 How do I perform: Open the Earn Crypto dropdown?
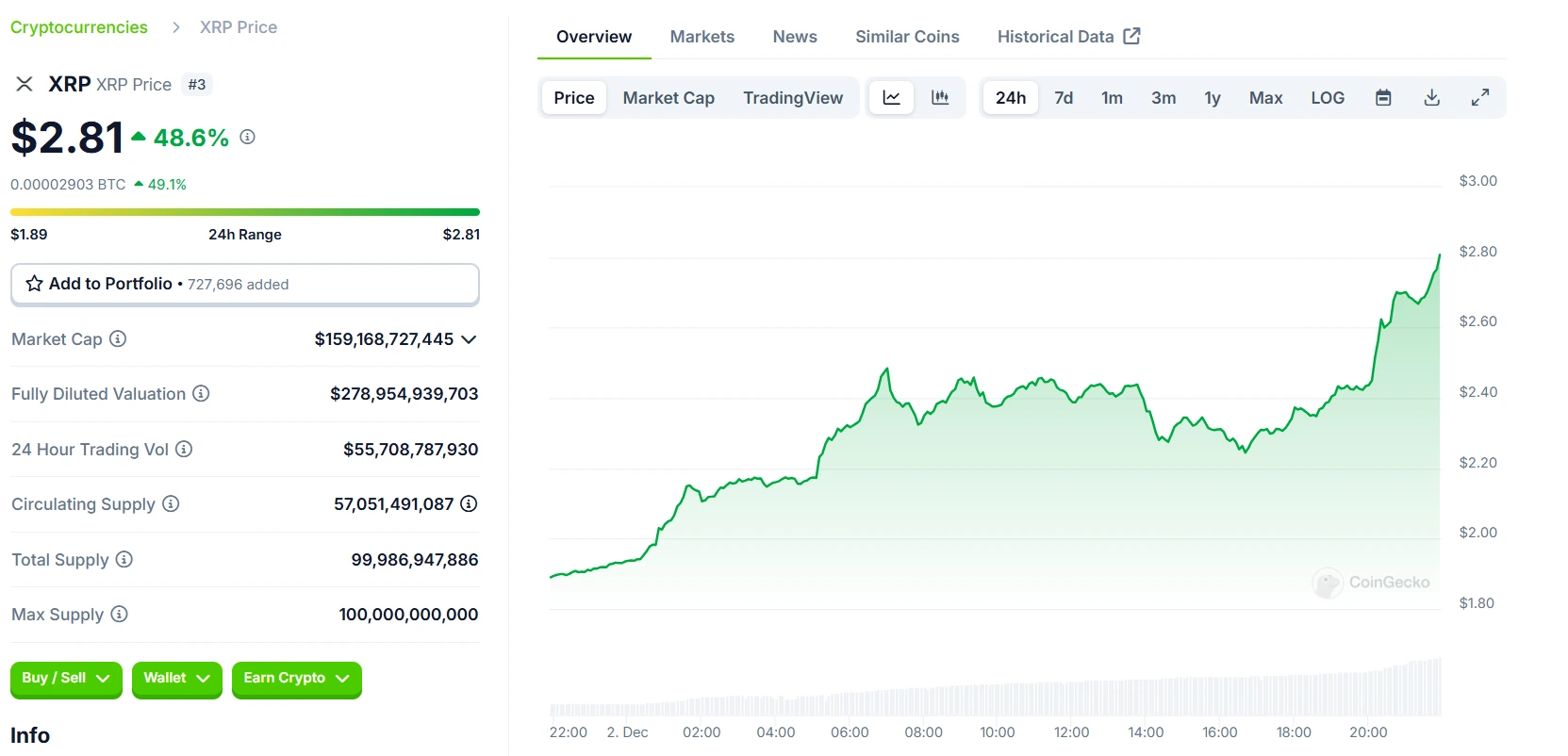(296, 679)
